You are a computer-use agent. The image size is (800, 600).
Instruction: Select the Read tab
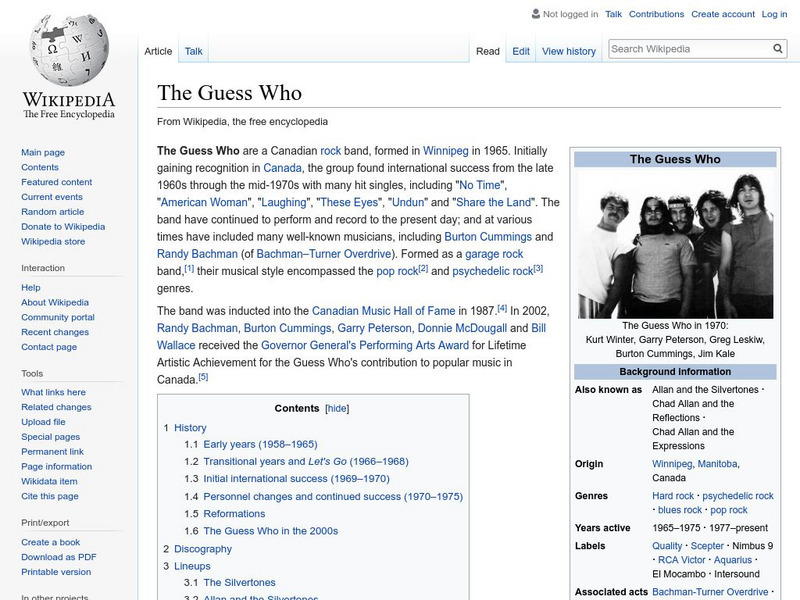[488, 51]
